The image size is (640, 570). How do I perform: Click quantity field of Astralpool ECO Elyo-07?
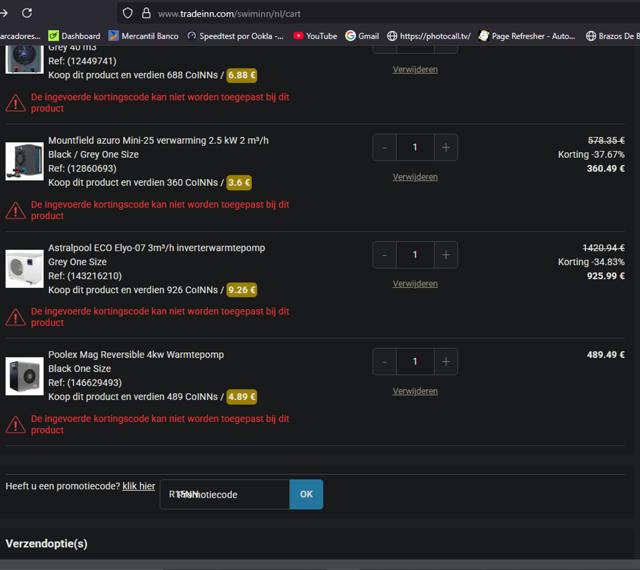pos(415,255)
